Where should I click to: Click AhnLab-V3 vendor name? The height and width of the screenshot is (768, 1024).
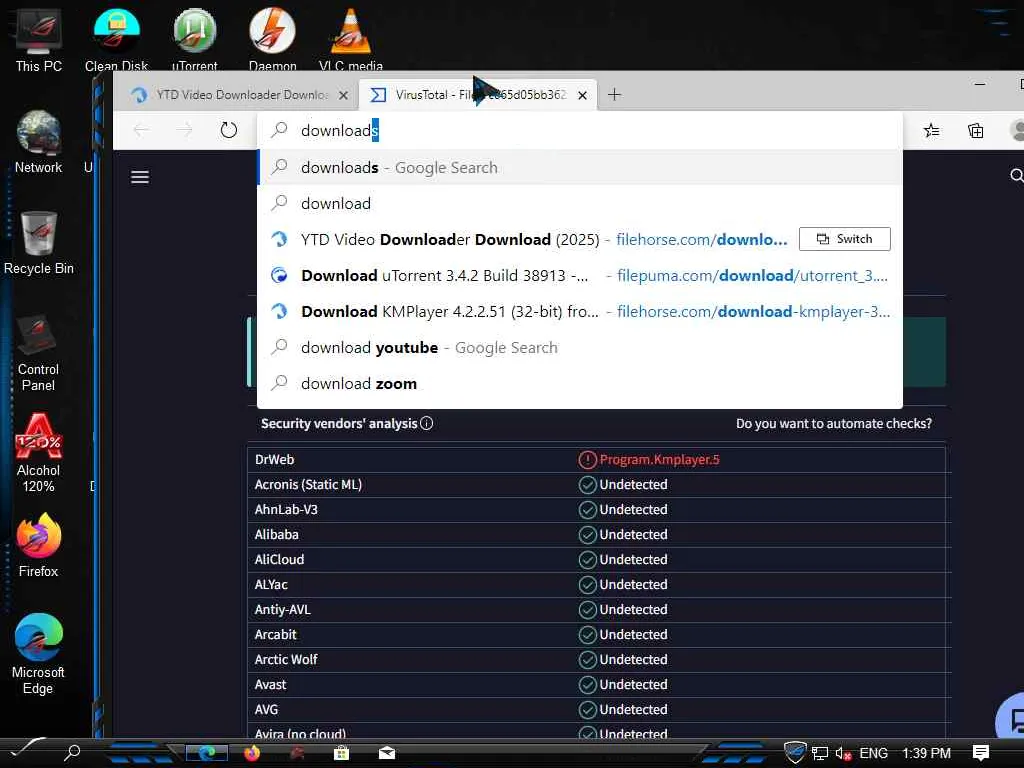coord(285,509)
